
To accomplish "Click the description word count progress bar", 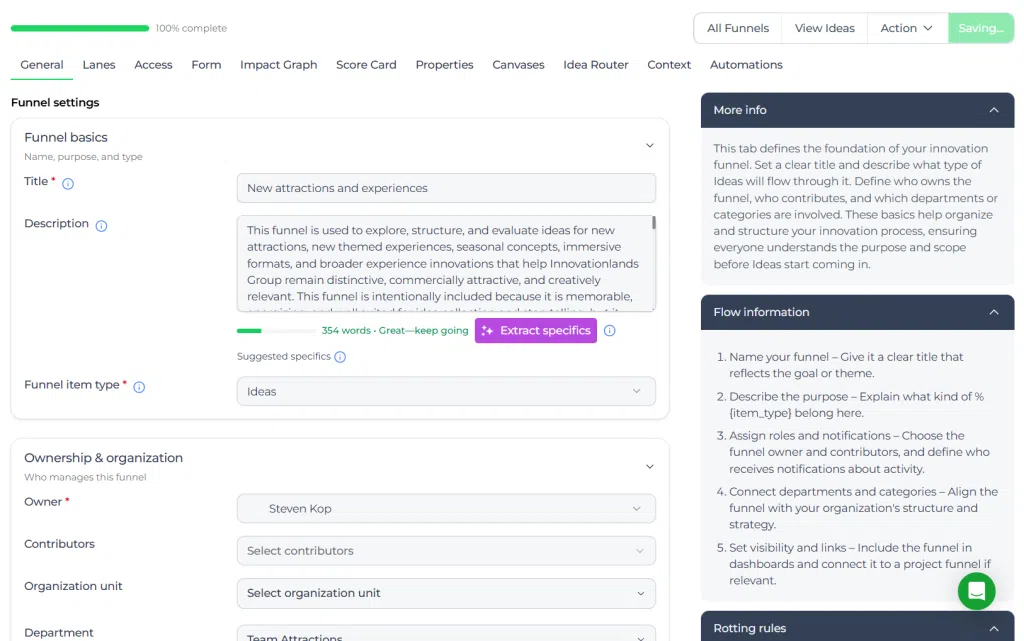I will pyautogui.click(x=276, y=331).
